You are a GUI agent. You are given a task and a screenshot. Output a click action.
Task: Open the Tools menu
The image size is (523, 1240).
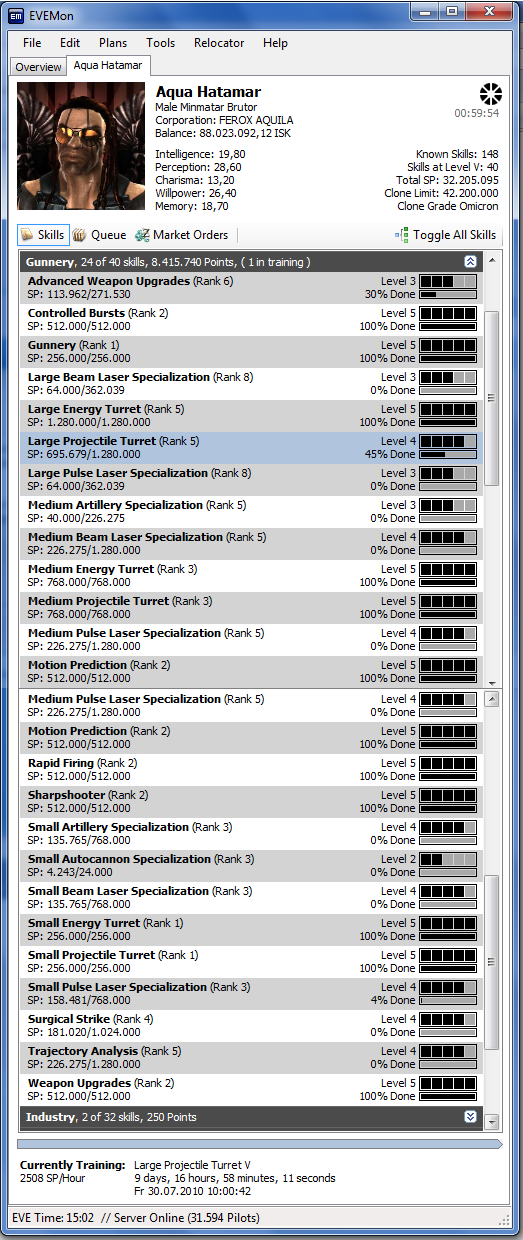[x=160, y=43]
